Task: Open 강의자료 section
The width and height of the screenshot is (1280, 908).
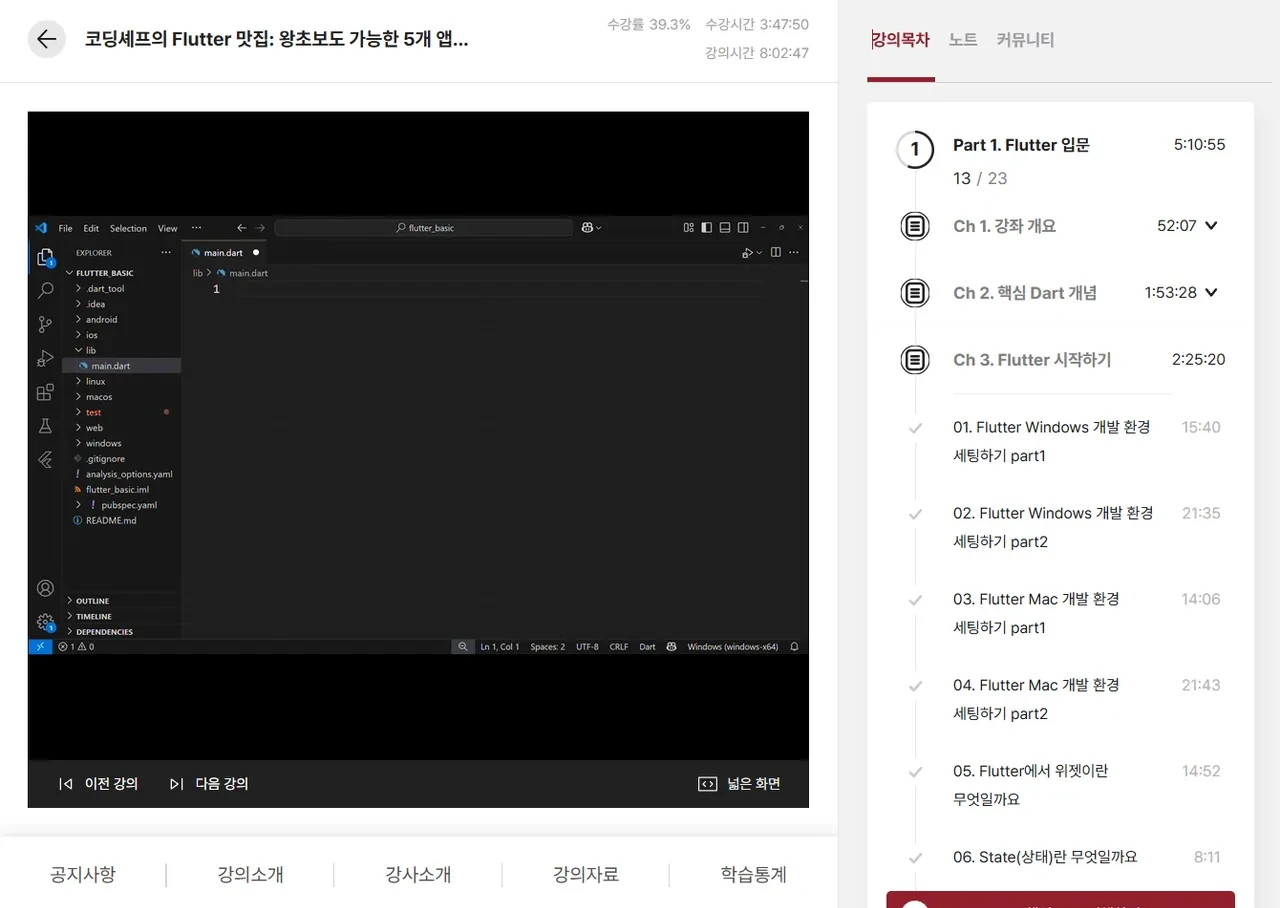Action: click(586, 874)
